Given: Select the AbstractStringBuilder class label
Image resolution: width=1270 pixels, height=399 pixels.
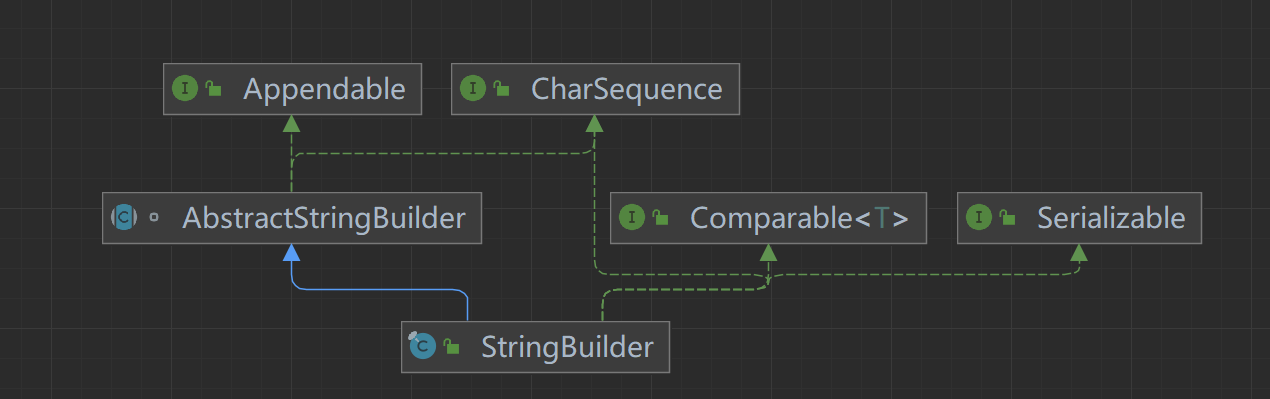Looking at the screenshot, I should click(323, 217).
